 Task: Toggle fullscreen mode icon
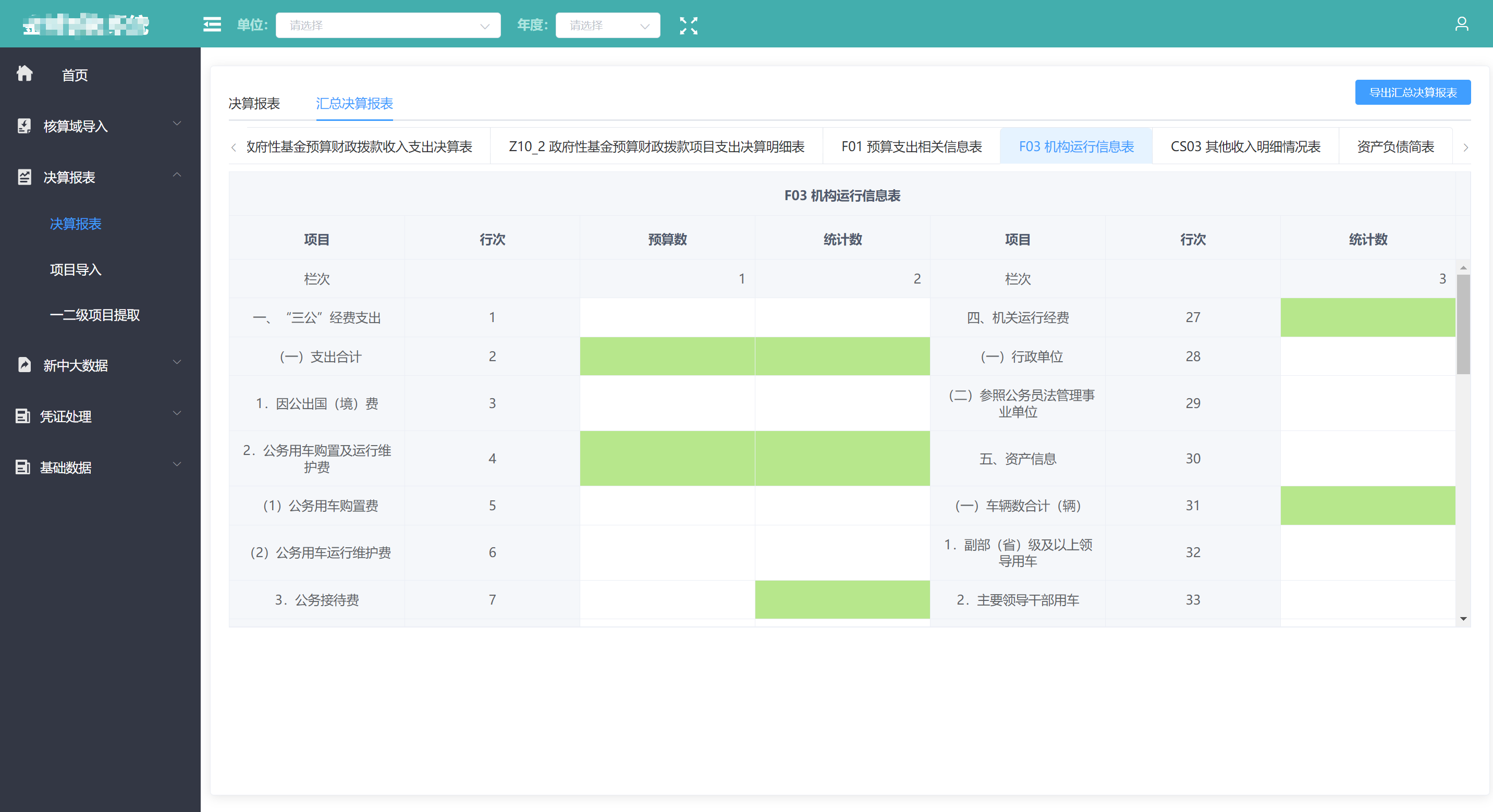pos(689,26)
